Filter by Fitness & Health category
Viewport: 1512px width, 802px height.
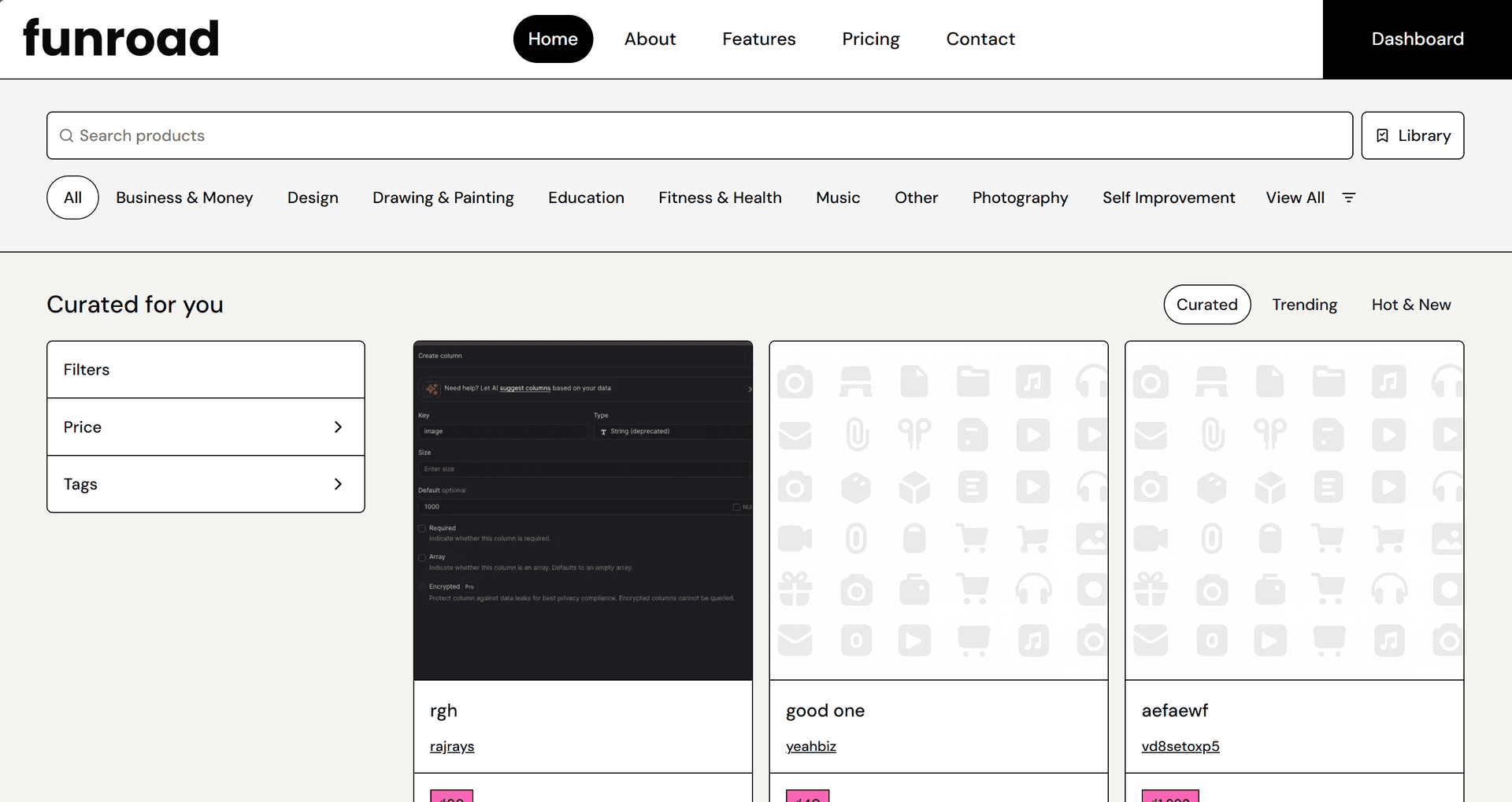tap(720, 198)
